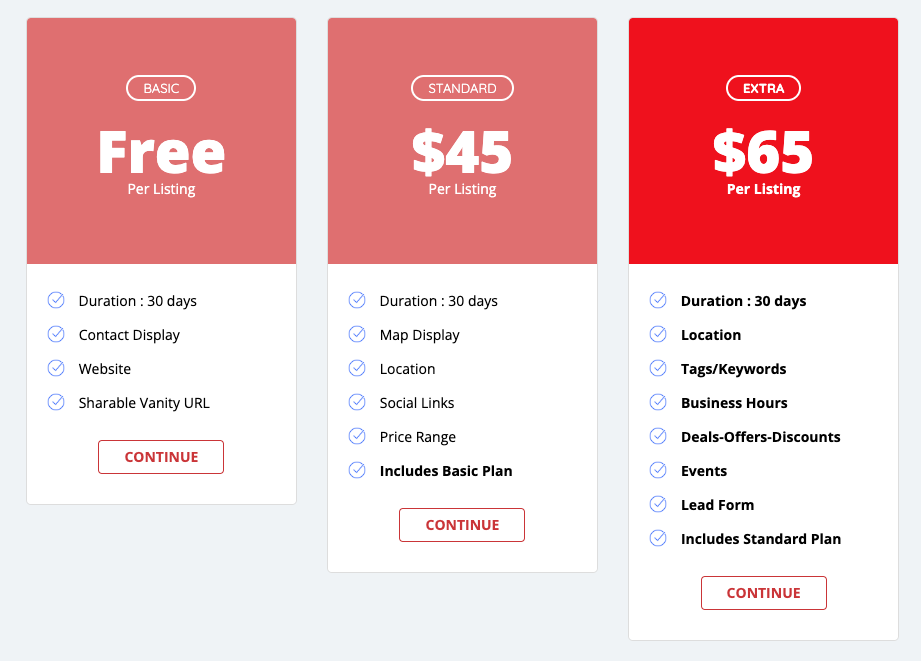
Task: Click the STANDARD plan badge label
Action: pos(462,88)
